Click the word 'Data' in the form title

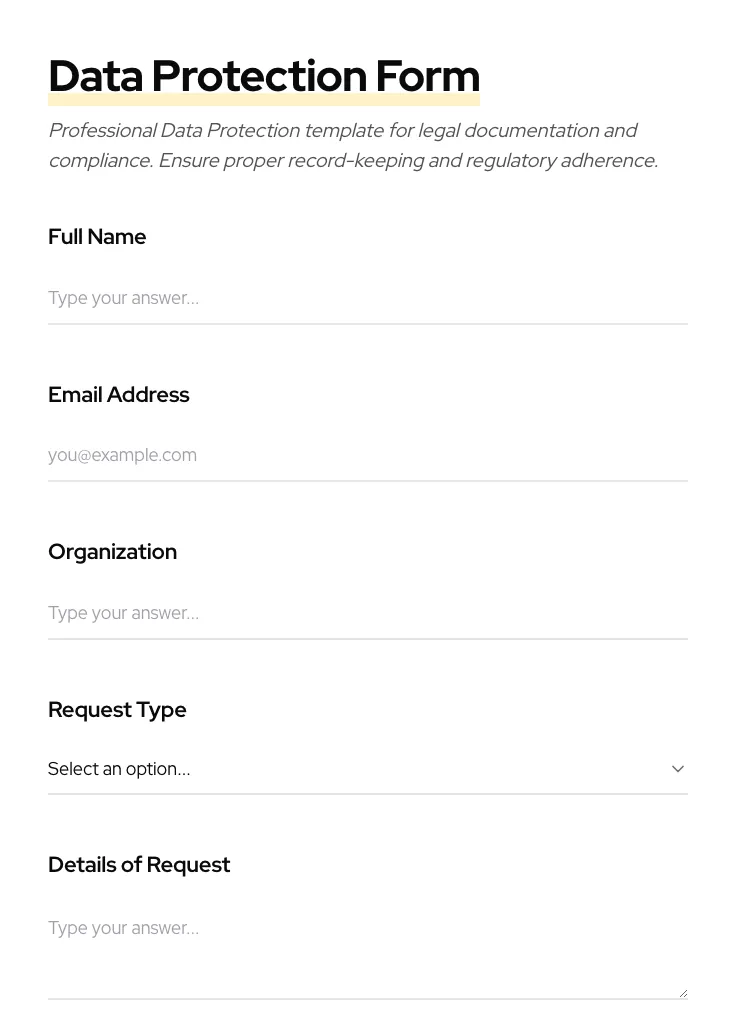point(95,77)
